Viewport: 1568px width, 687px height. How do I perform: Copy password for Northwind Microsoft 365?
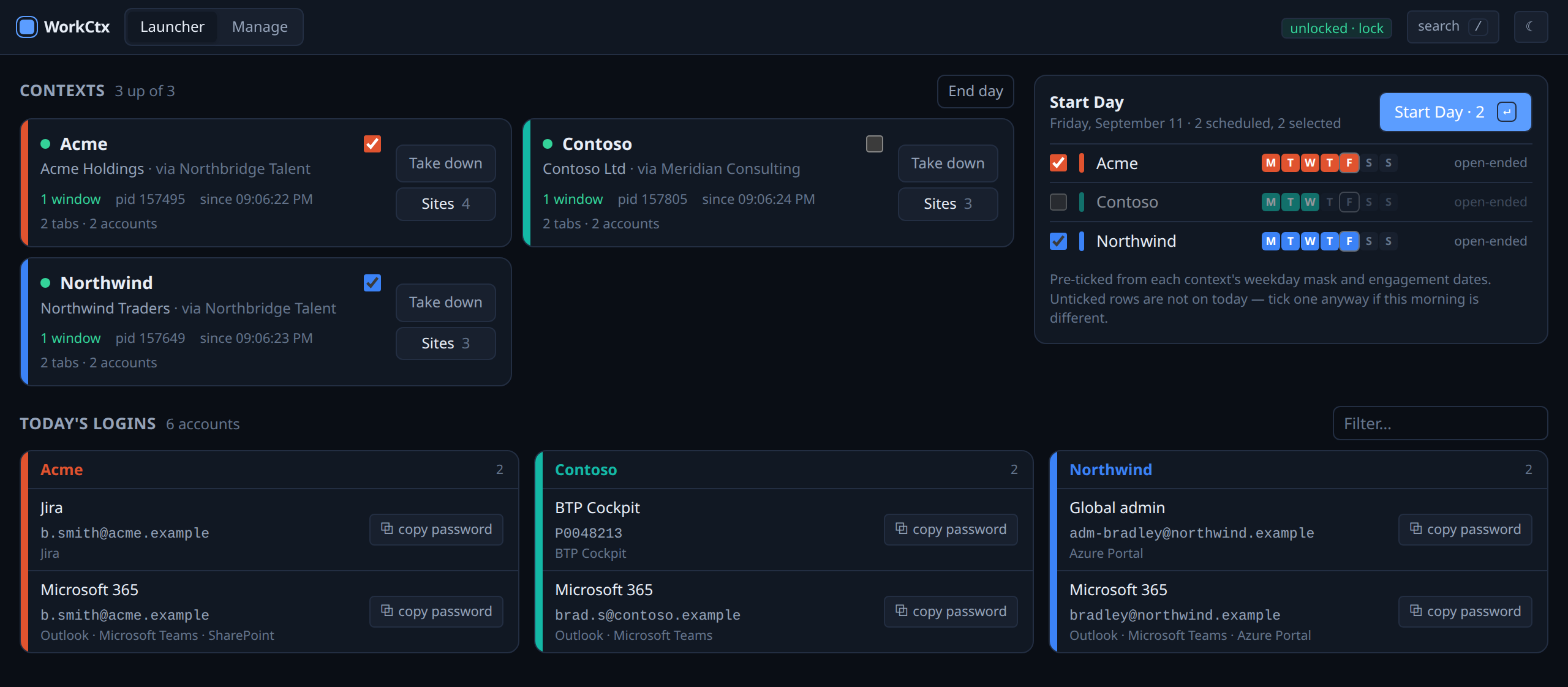1465,612
